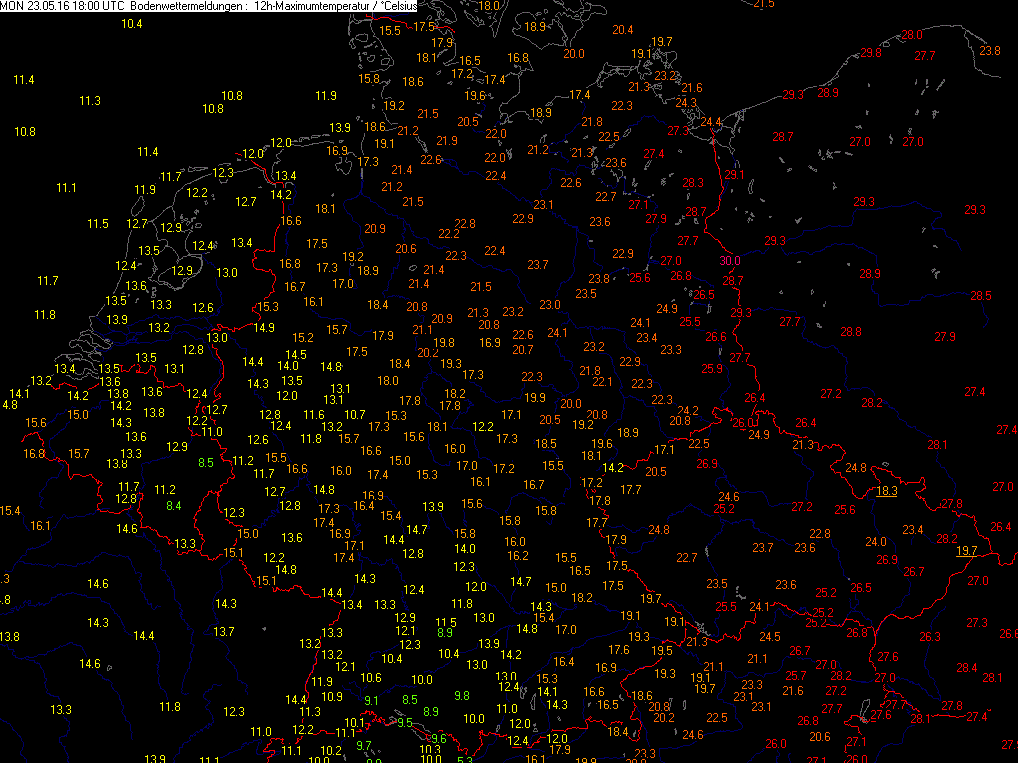Screen dimensions: 1018x763
Task: Select the red 28.5 value at right edge
Action: [981, 296]
